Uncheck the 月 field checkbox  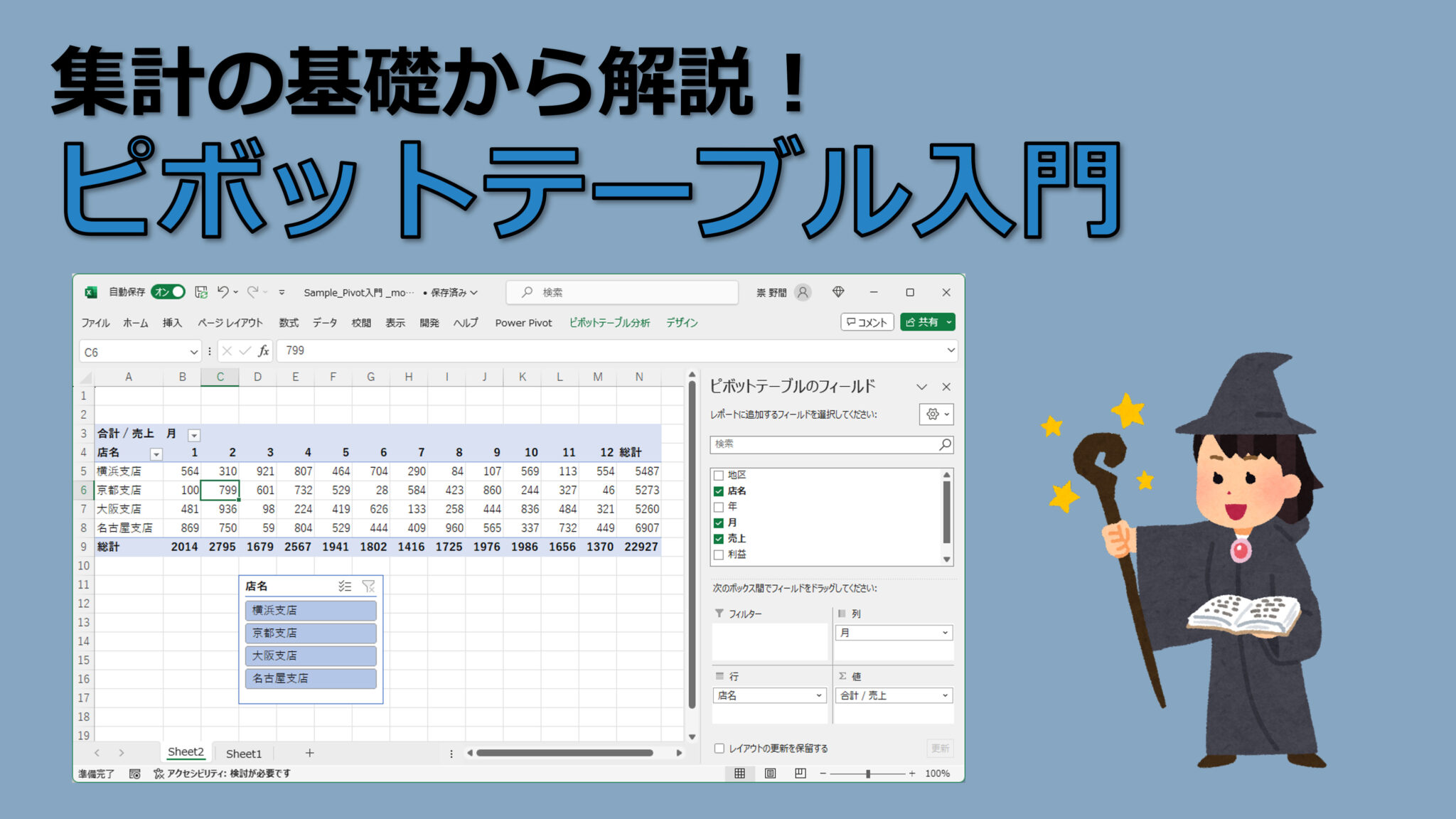point(718,523)
